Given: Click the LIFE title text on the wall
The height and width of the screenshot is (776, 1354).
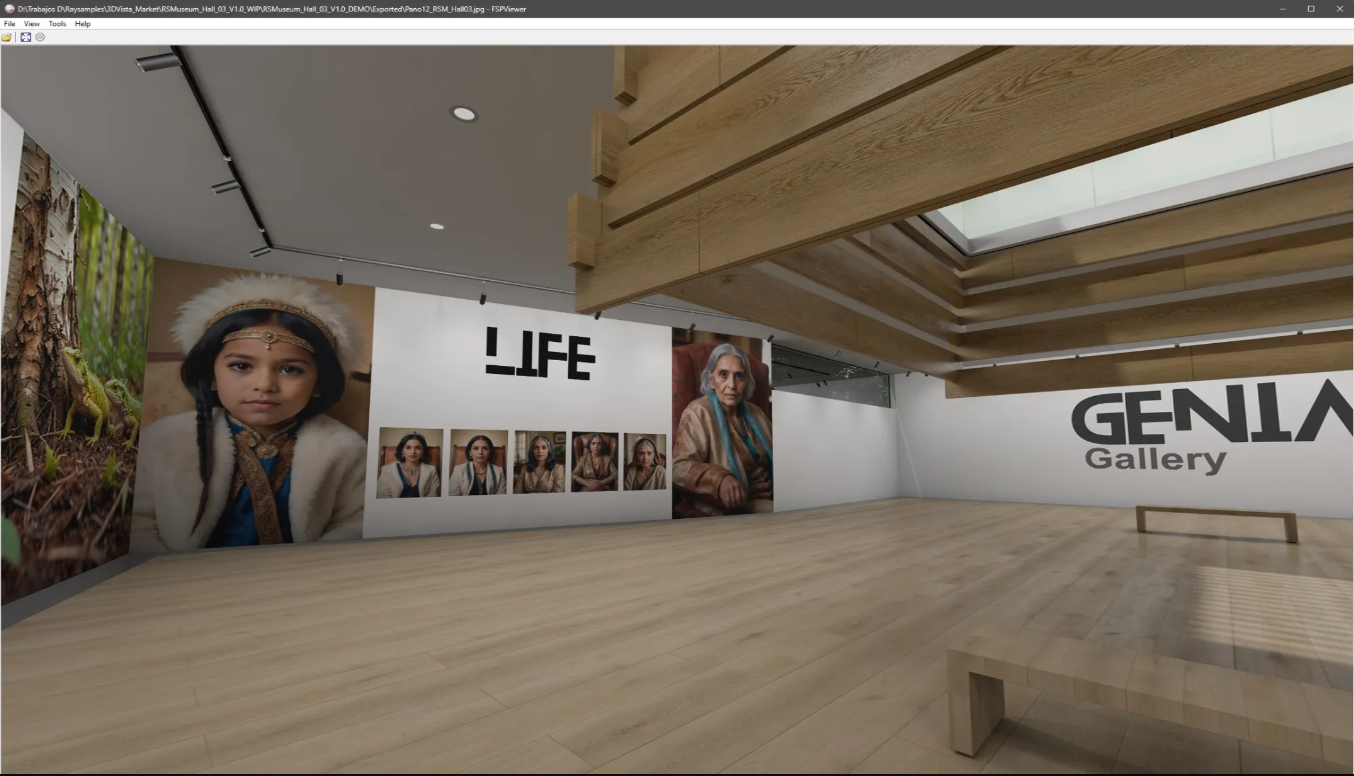Looking at the screenshot, I should coord(540,355).
